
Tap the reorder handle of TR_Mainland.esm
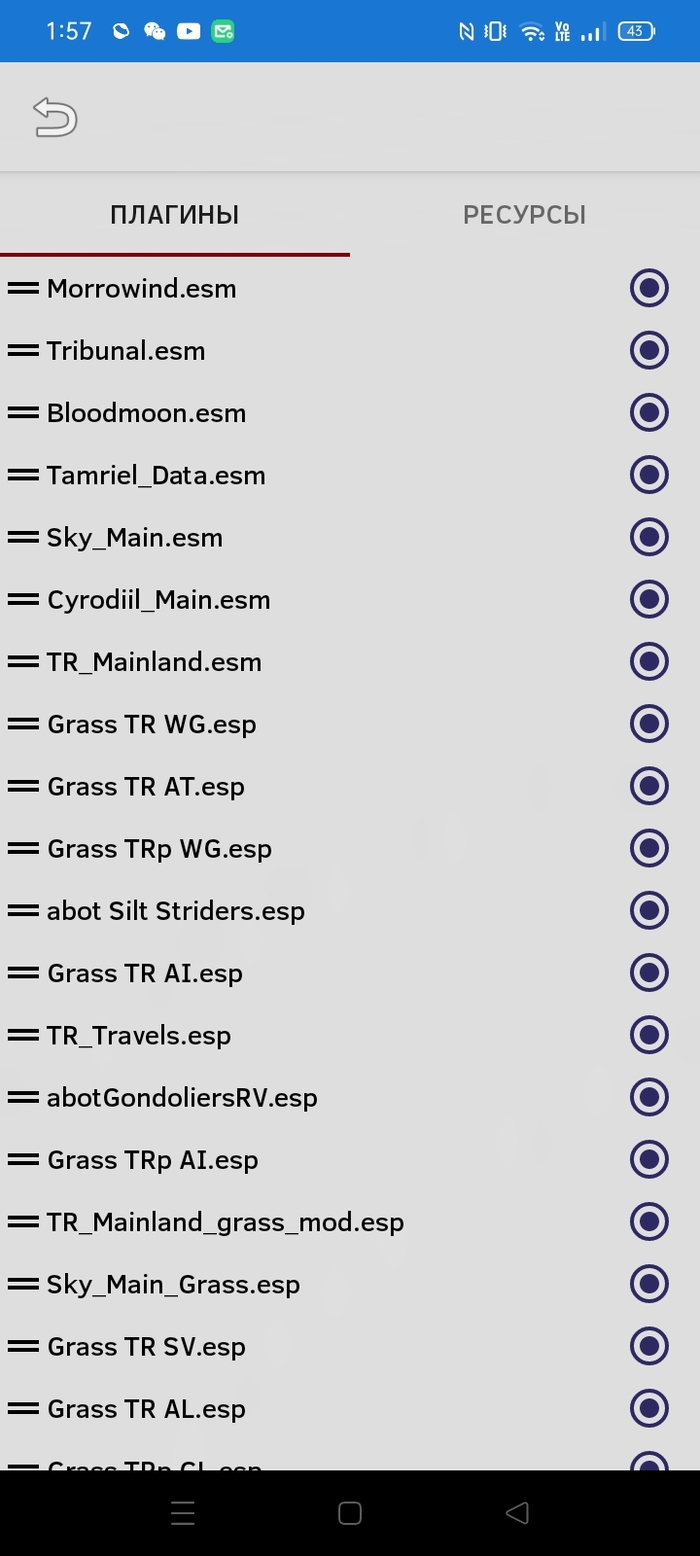coord(23,662)
